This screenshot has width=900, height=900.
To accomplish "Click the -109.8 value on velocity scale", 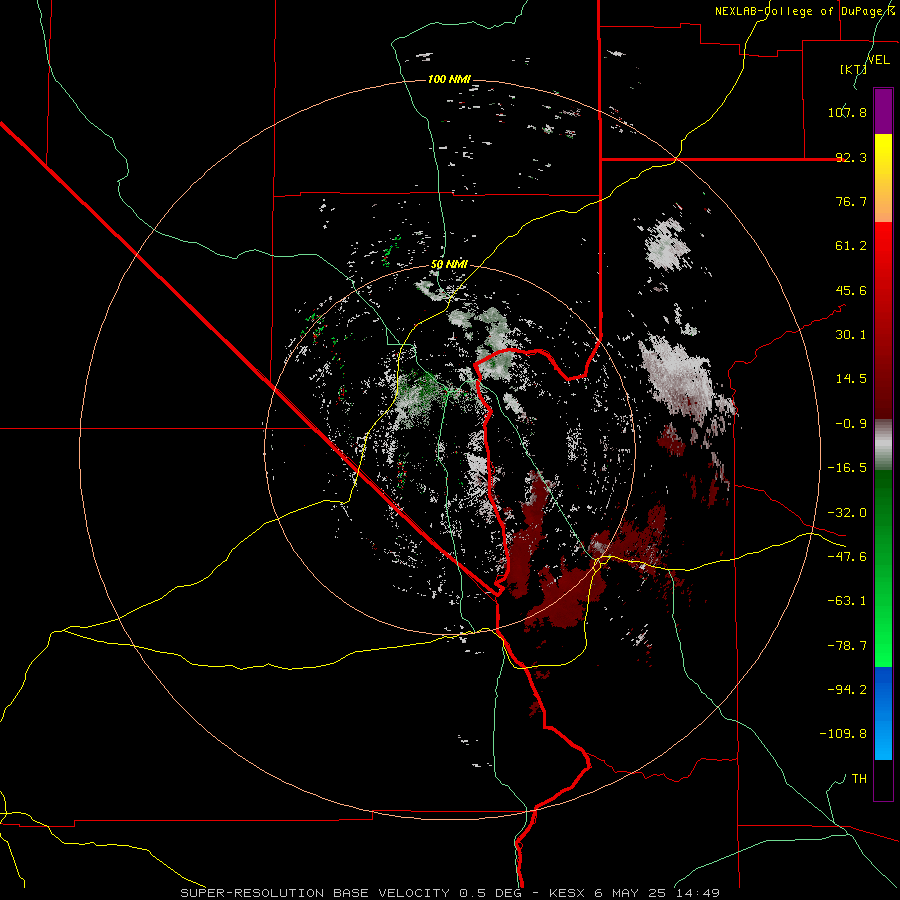I will point(843,734).
